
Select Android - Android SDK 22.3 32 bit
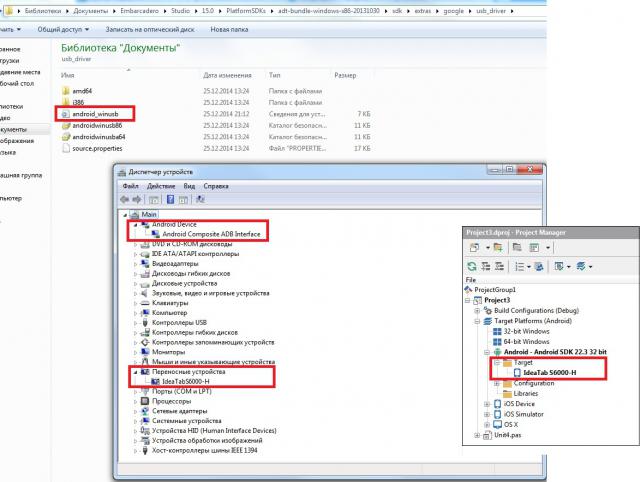click(x=555, y=352)
